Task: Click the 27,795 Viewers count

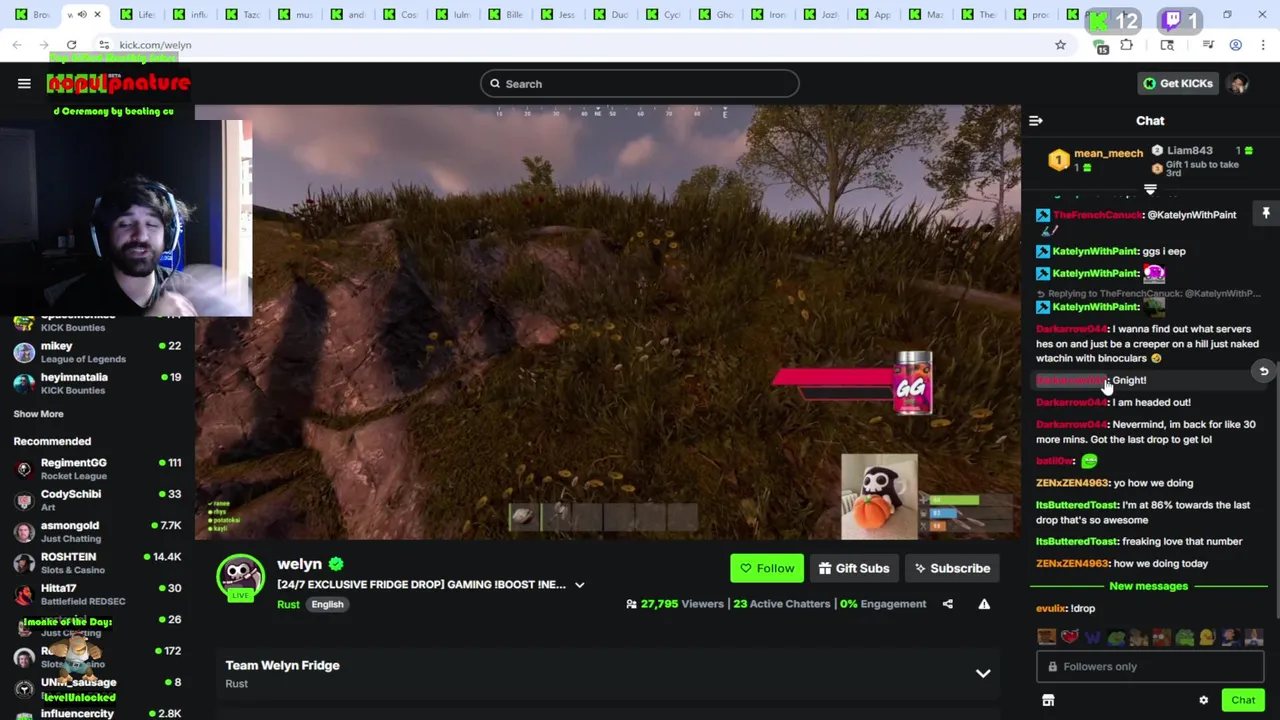Action: [x=674, y=604]
